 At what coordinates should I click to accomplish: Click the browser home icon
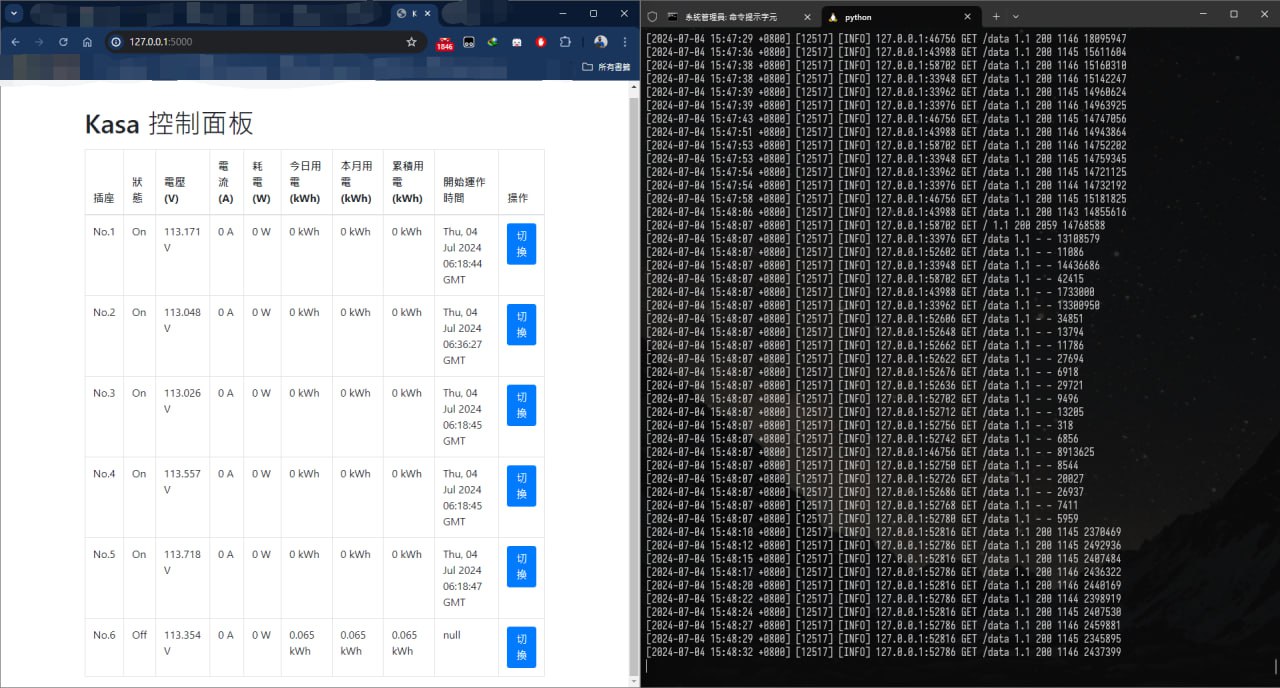[87, 42]
